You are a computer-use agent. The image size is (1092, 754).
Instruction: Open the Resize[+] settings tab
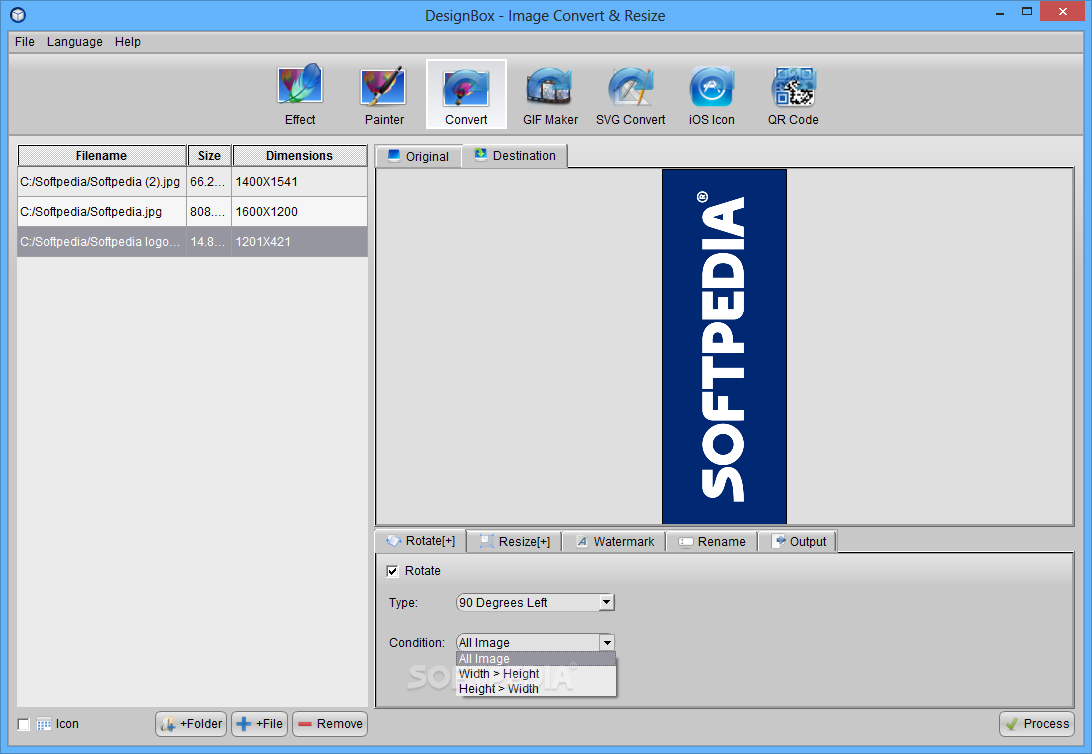515,542
